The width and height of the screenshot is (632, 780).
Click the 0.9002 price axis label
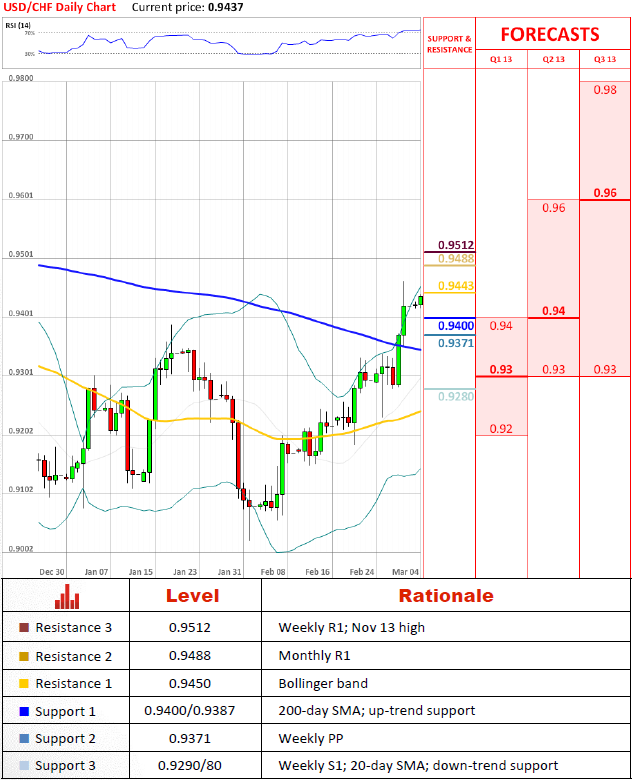pos(21,549)
